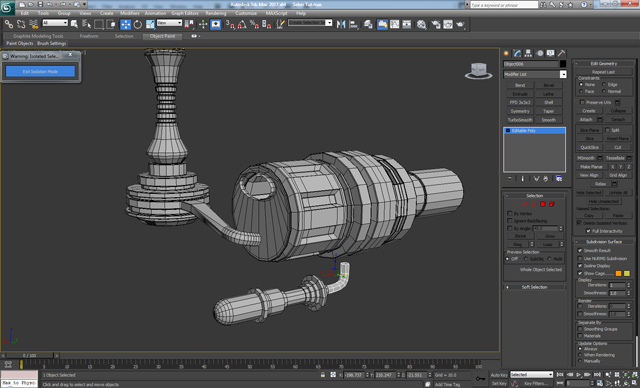Open the Utilities hammer panel tab
640x388 pixels.
pos(562,53)
